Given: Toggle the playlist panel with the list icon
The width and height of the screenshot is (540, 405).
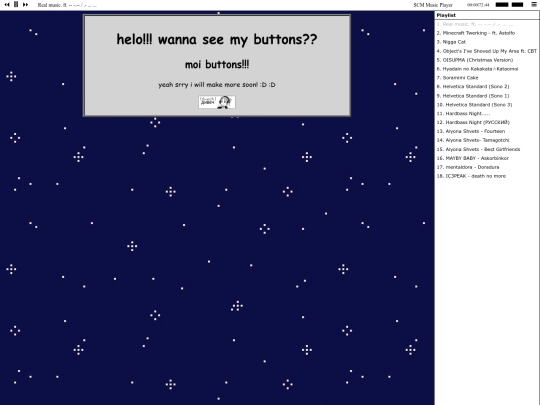Looking at the screenshot, I should click(533, 4).
